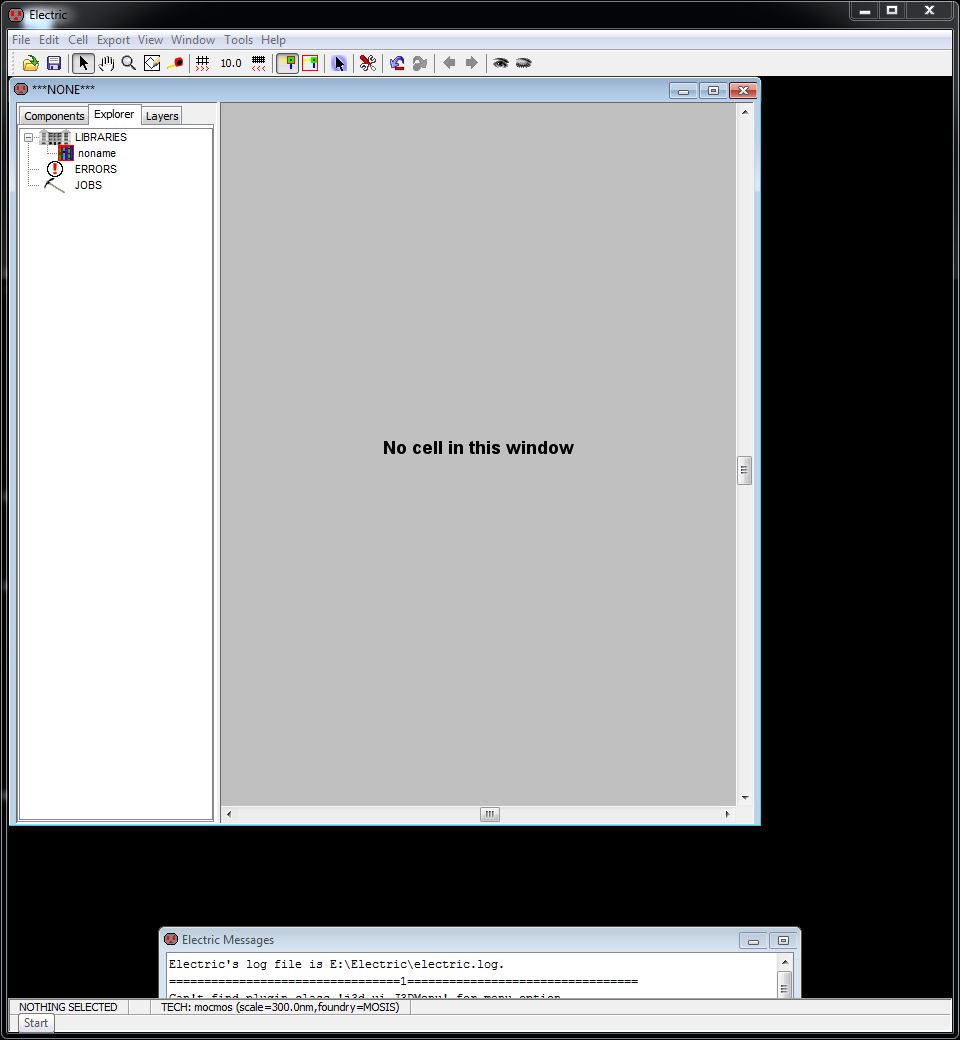Select the Zoom magnifier tool
The image size is (960, 1040).
pyautogui.click(x=129, y=63)
